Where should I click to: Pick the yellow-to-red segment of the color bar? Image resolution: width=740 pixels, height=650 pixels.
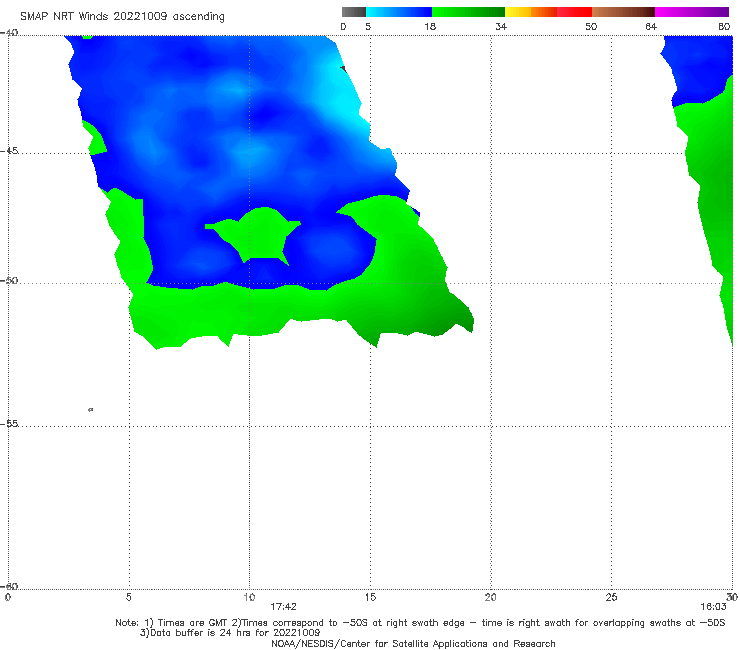pyautogui.click(x=548, y=12)
